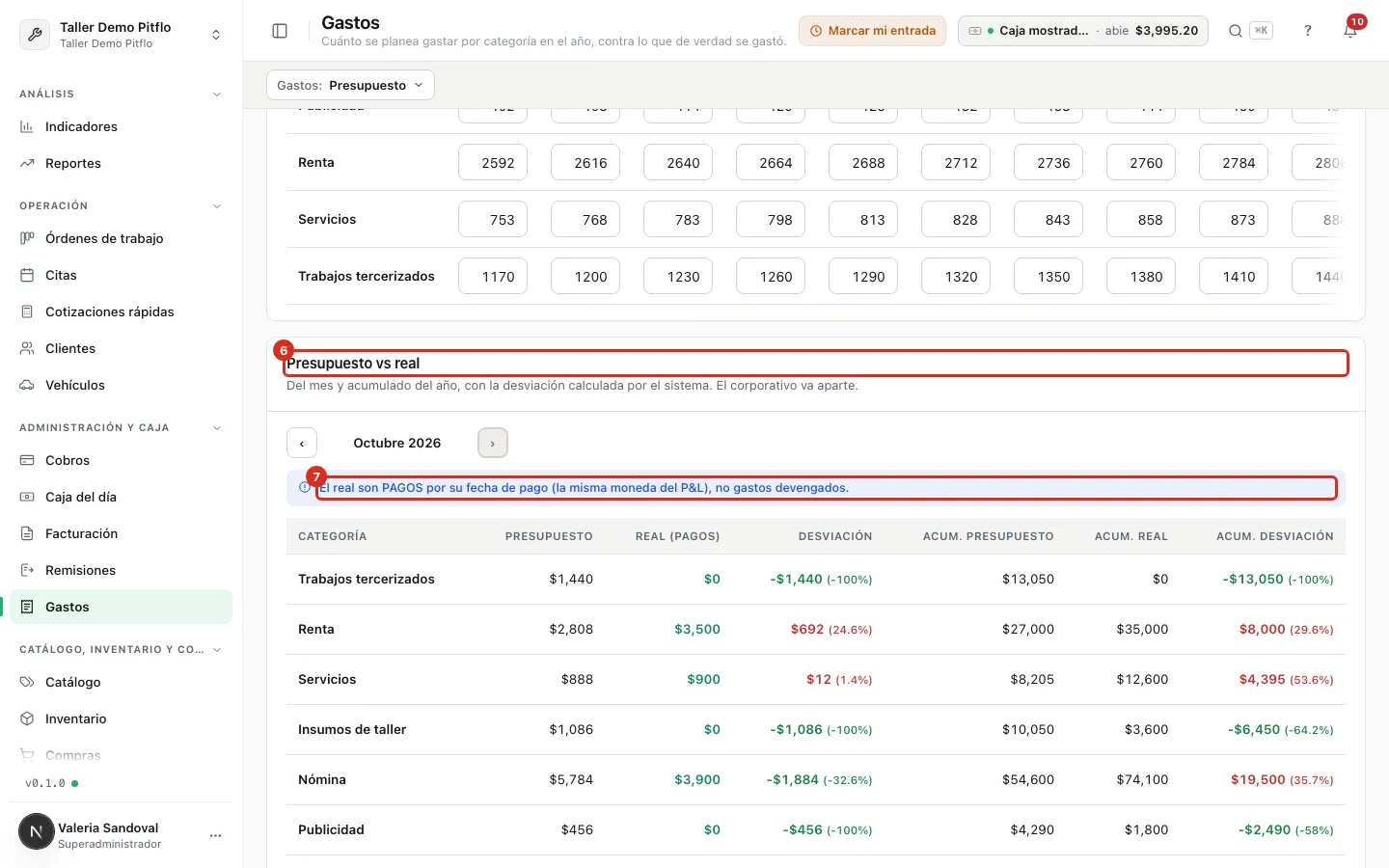Toggle the sidebar panel icon

280,31
